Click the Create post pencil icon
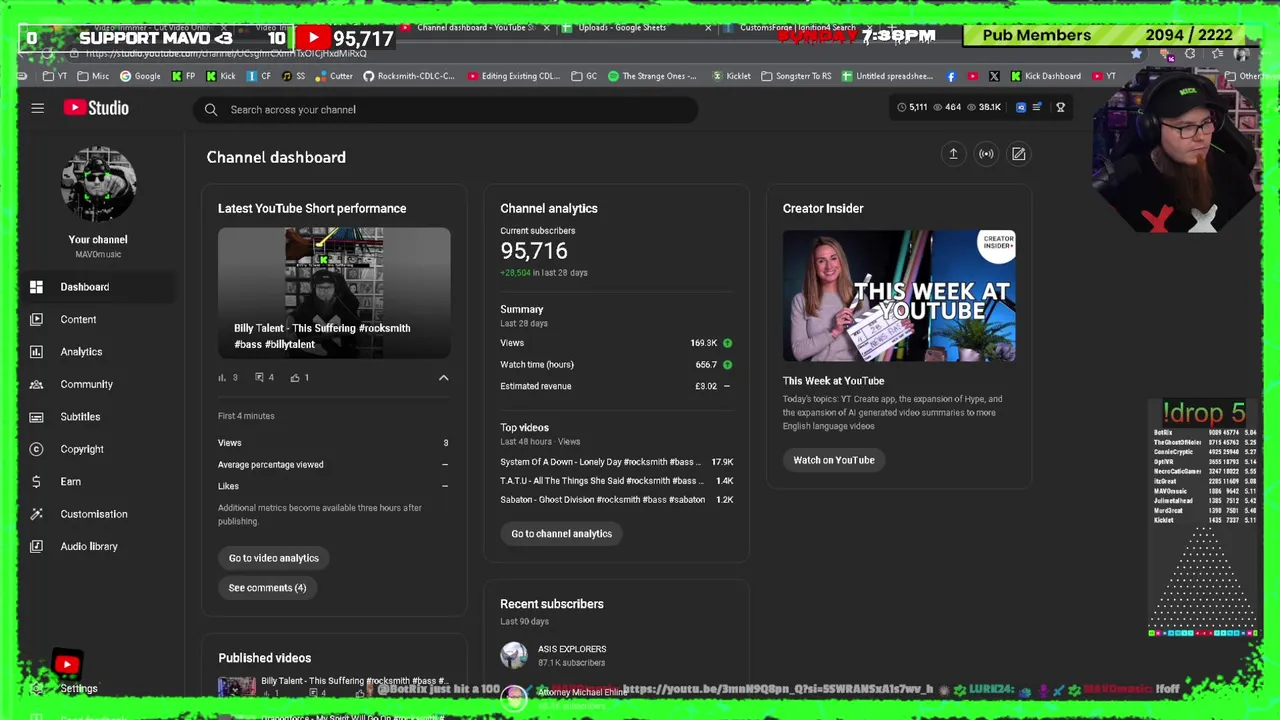The width and height of the screenshot is (1280, 720). pyautogui.click(x=1018, y=154)
